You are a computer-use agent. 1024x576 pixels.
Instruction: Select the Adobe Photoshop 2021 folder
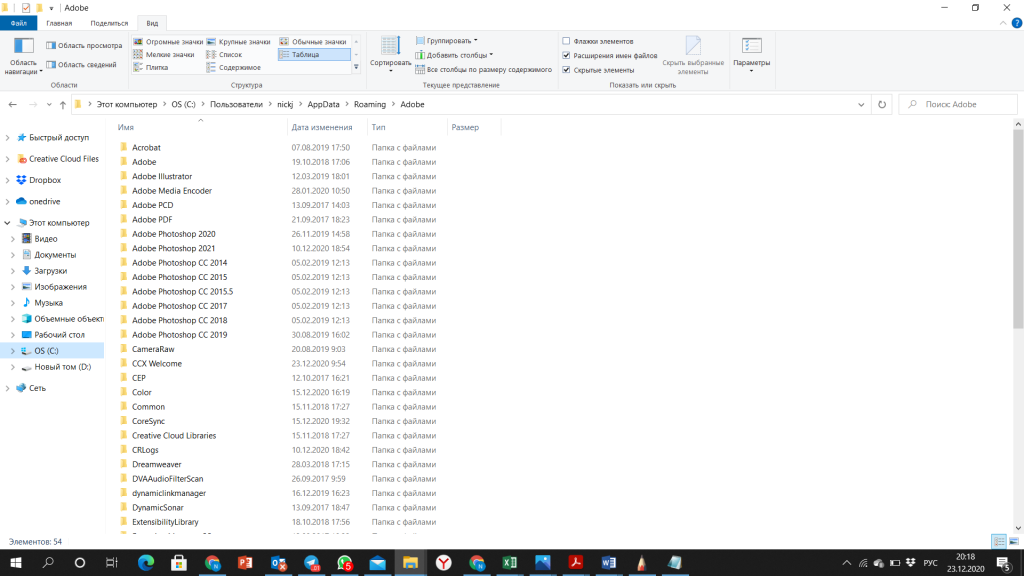(173, 248)
